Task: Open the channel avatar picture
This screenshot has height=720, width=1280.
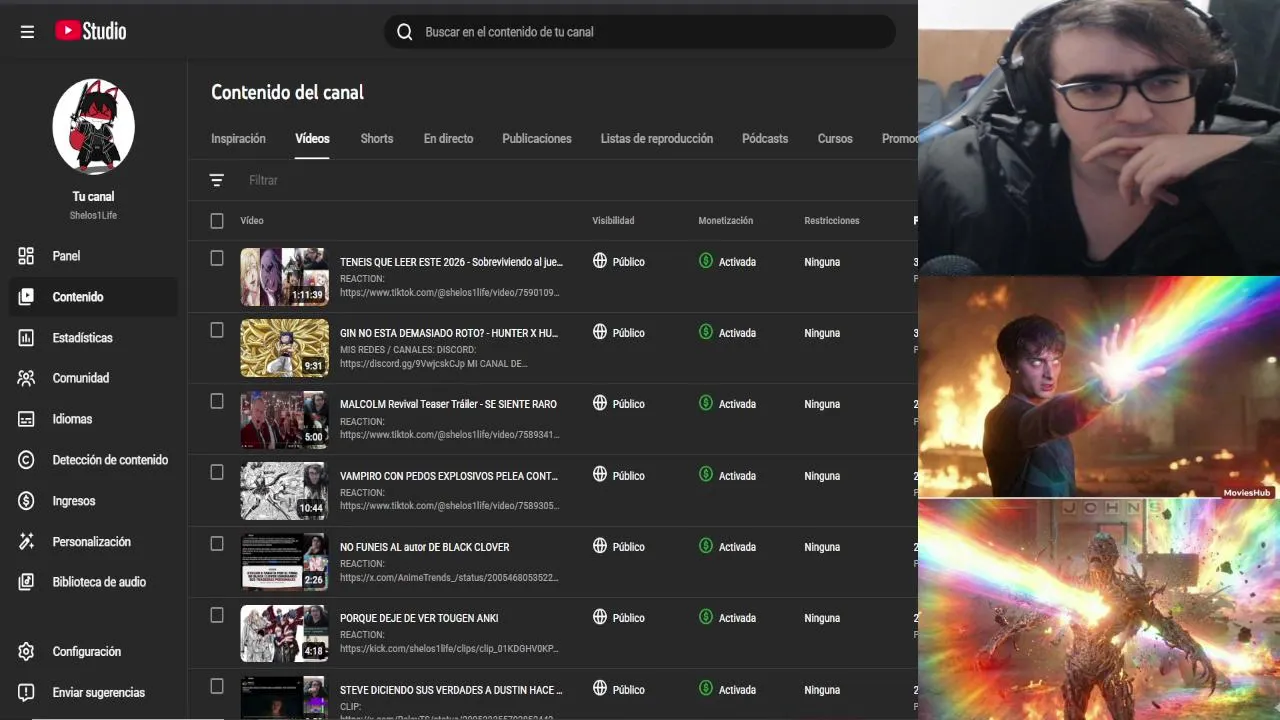Action: pos(93,127)
